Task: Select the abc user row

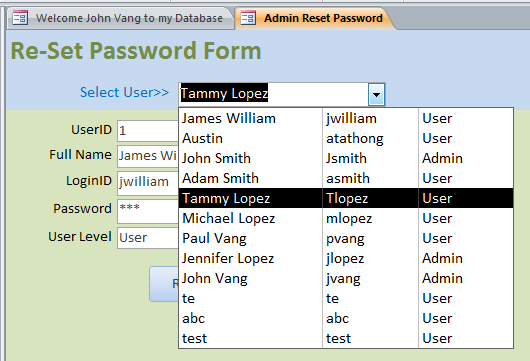Action: 346,318
